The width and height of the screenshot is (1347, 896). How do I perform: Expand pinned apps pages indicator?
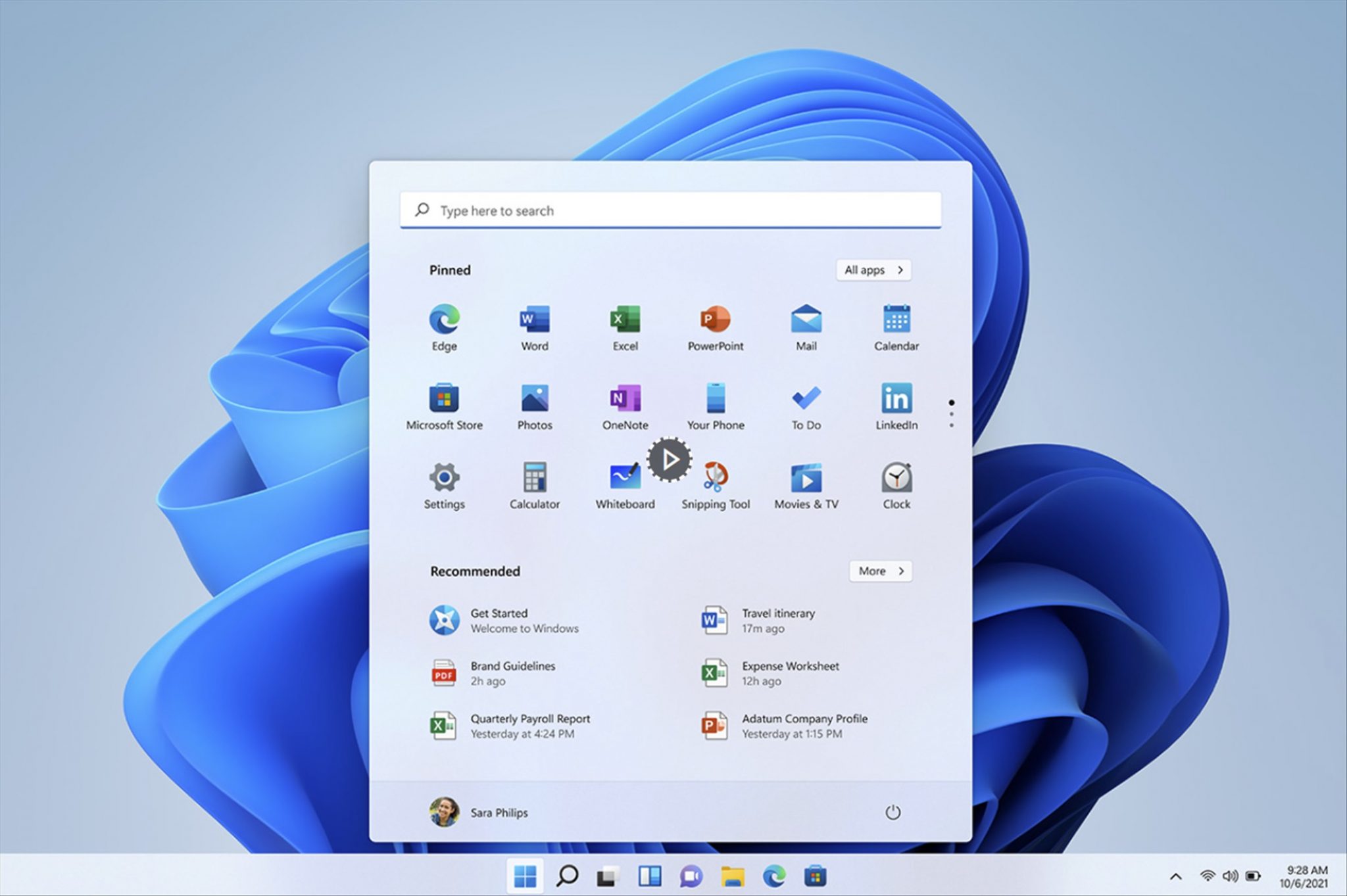coord(950,415)
